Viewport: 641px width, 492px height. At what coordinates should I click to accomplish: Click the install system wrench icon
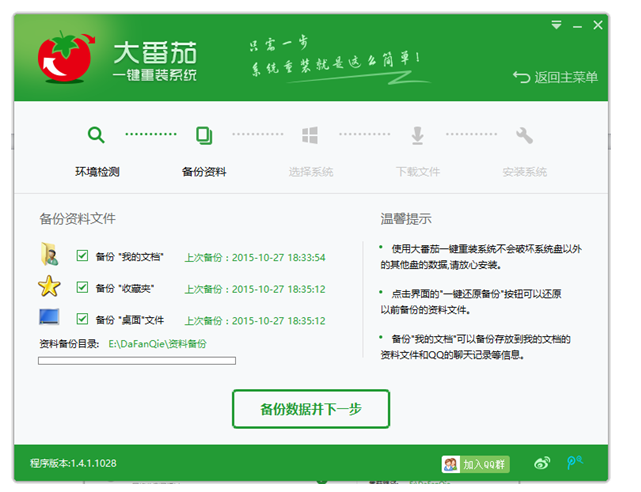coord(524,135)
